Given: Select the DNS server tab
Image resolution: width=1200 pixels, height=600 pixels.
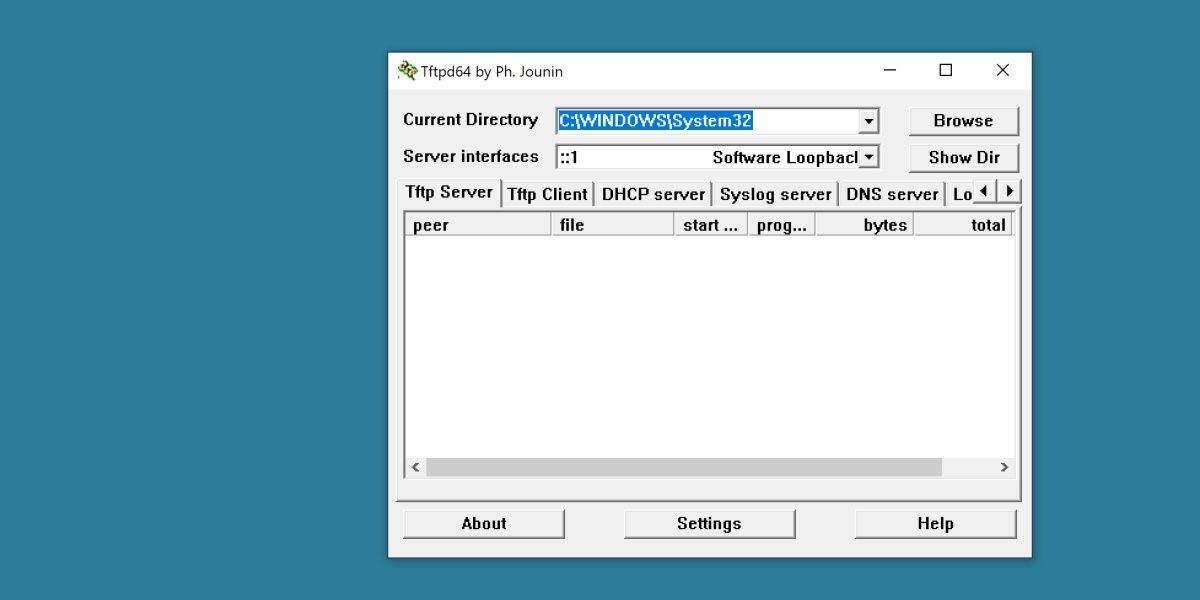Looking at the screenshot, I should (x=892, y=194).
